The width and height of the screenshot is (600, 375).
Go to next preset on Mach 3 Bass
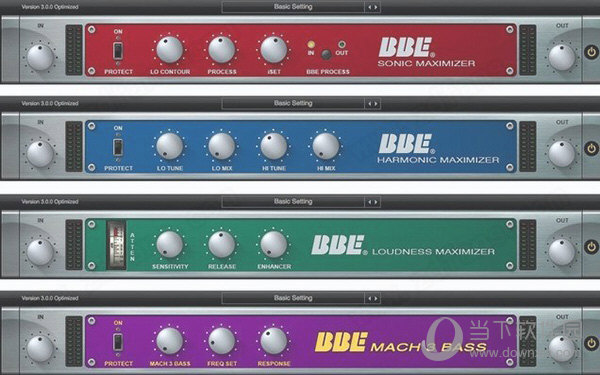(376, 298)
